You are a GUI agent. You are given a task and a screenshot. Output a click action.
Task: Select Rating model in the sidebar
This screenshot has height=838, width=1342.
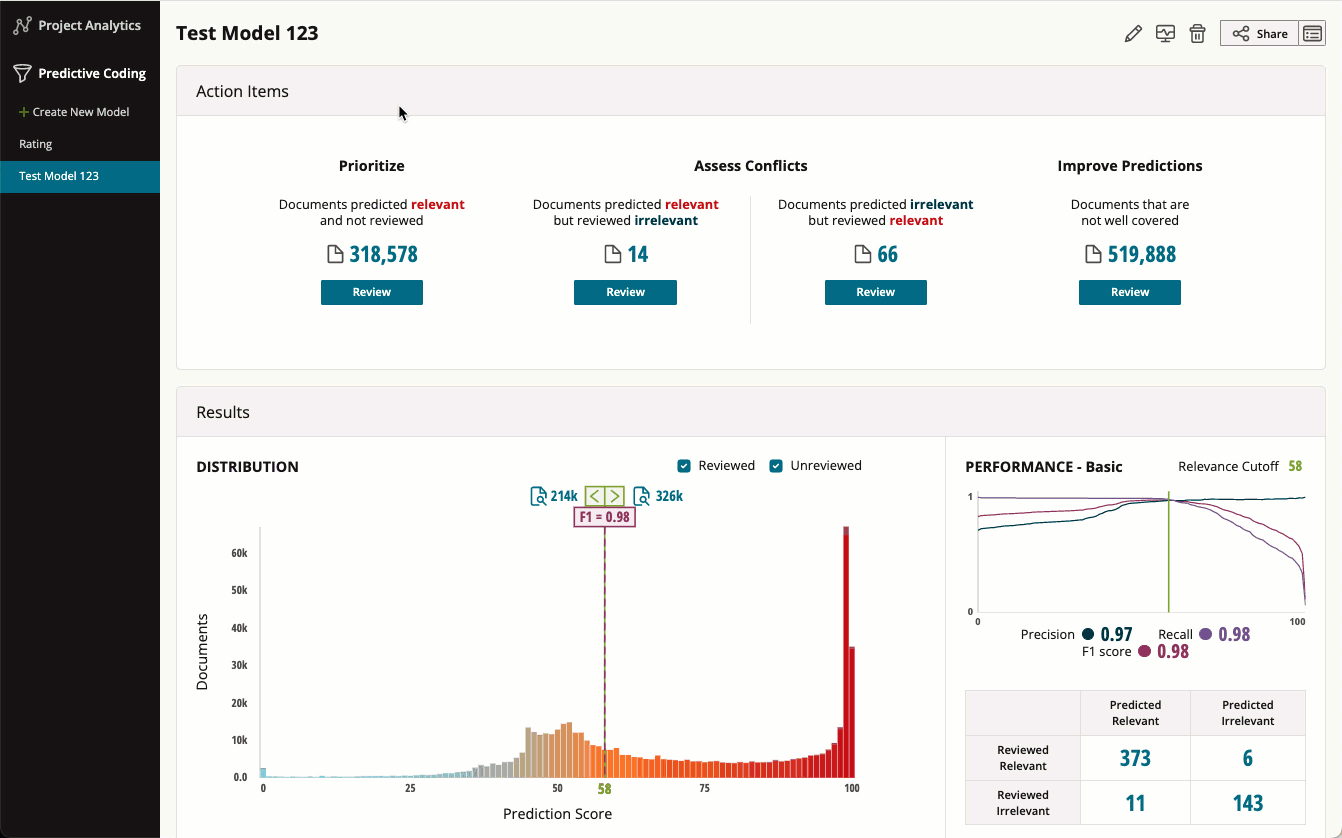(x=36, y=144)
